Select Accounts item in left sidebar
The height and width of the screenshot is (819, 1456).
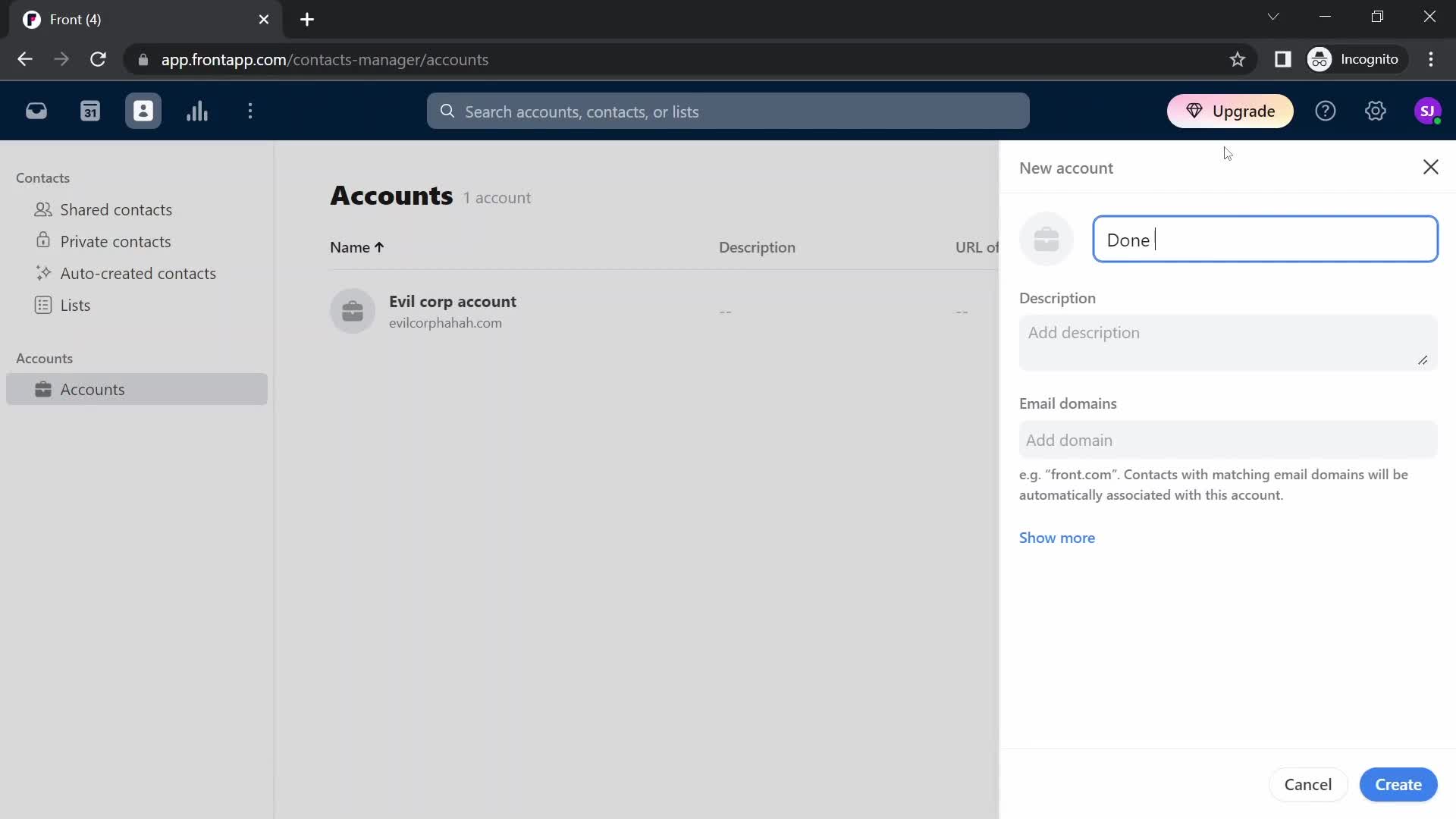[x=93, y=390]
